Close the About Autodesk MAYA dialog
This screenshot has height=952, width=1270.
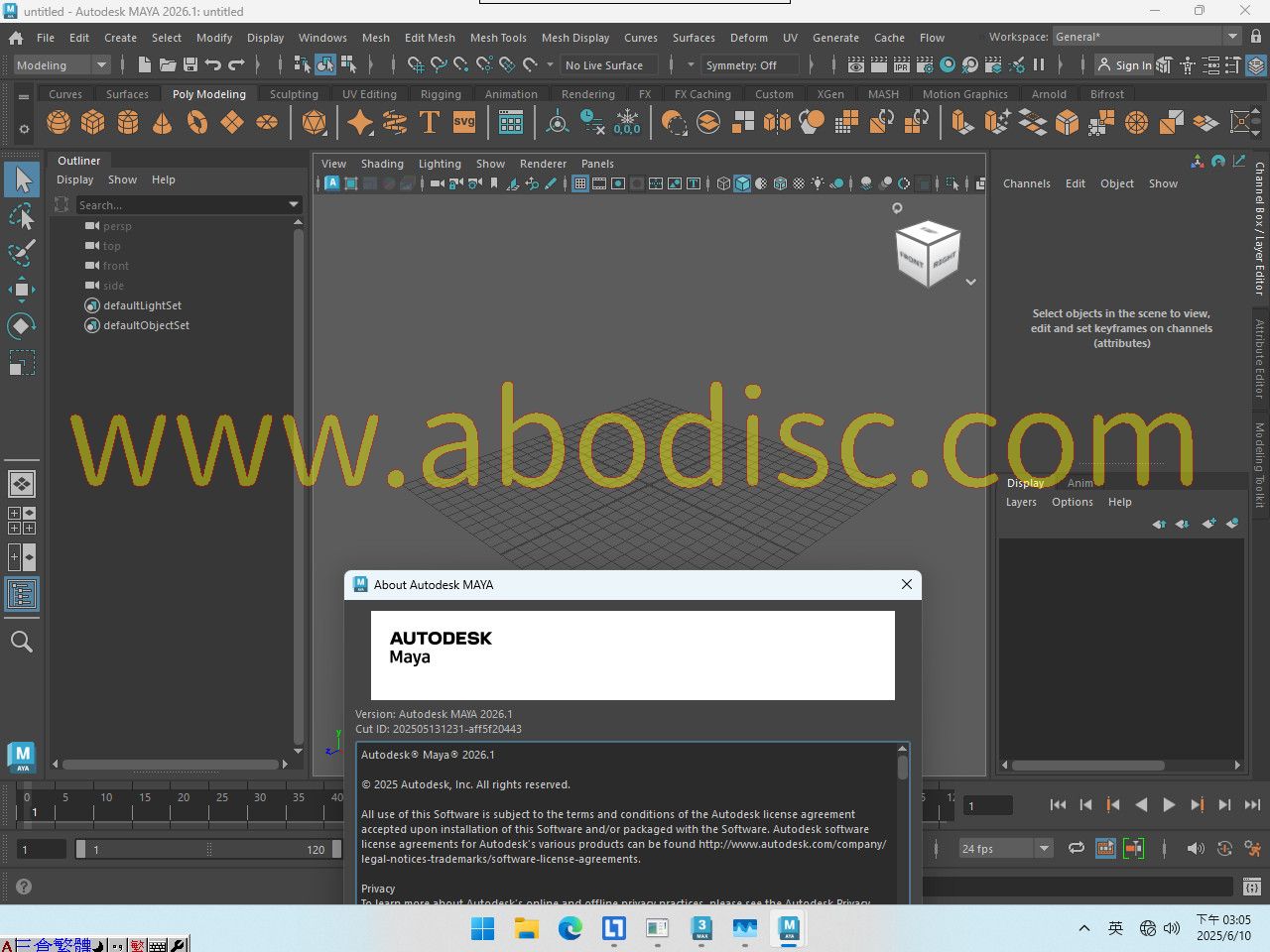click(x=906, y=584)
